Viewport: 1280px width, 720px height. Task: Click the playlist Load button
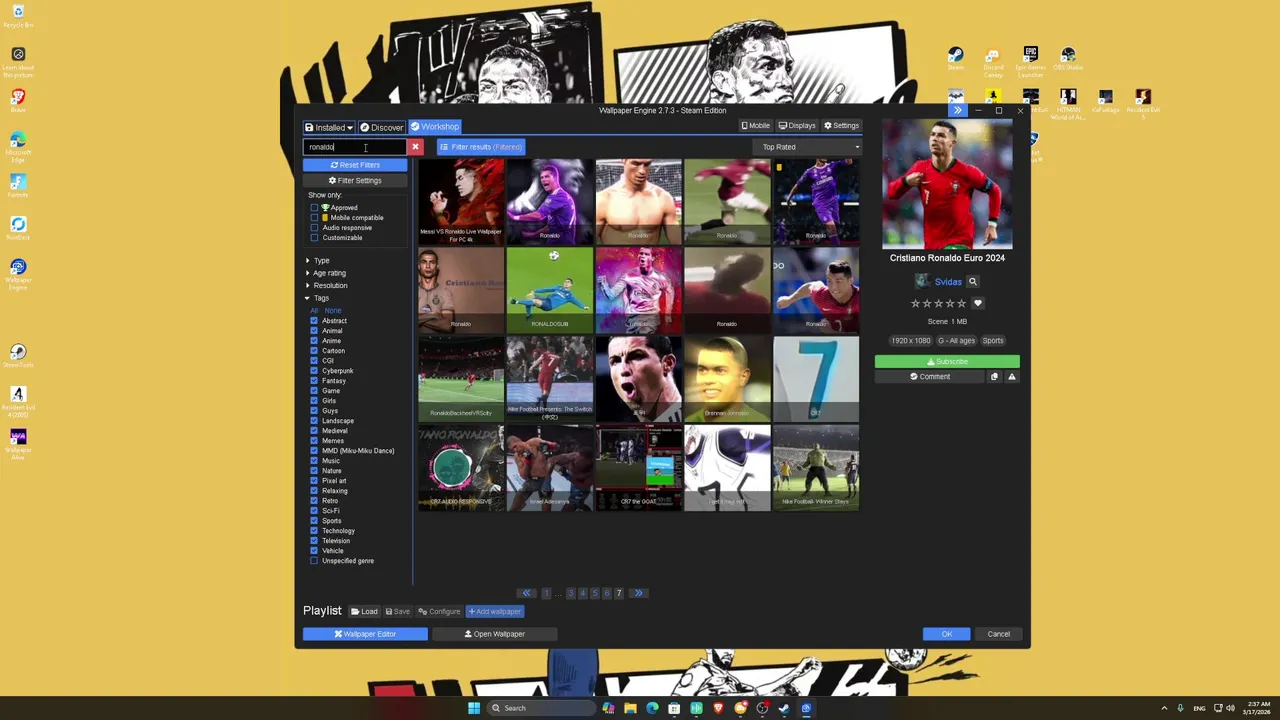click(x=364, y=612)
